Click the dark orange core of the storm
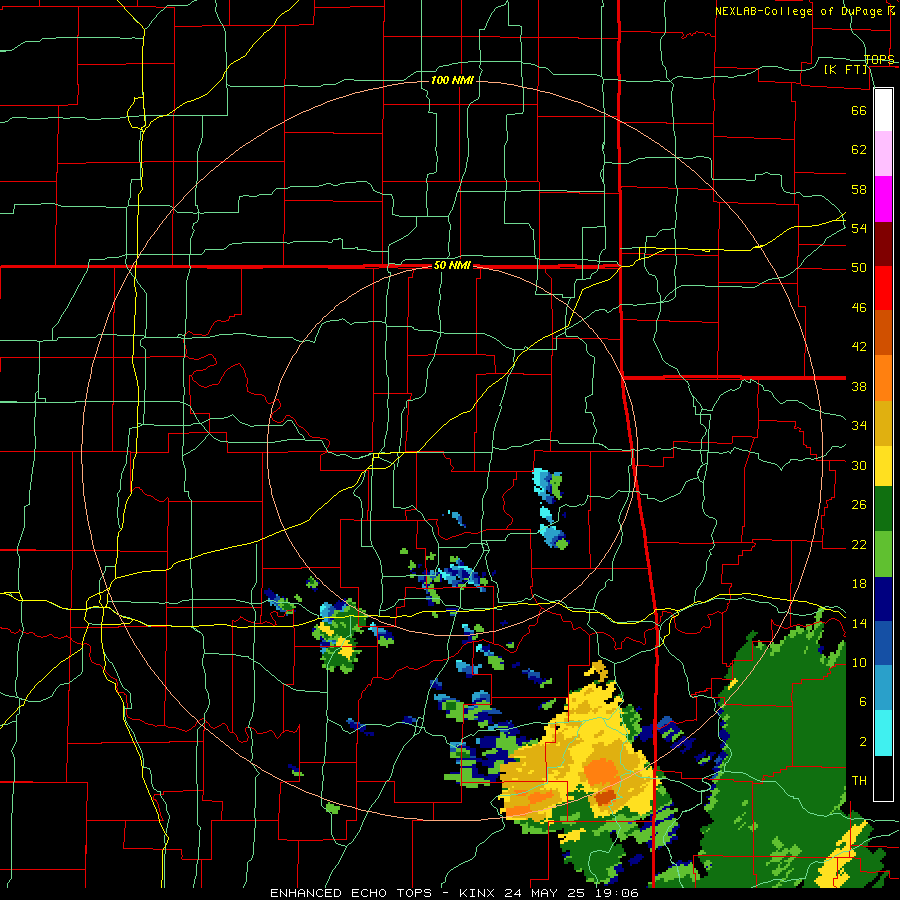 click(604, 797)
